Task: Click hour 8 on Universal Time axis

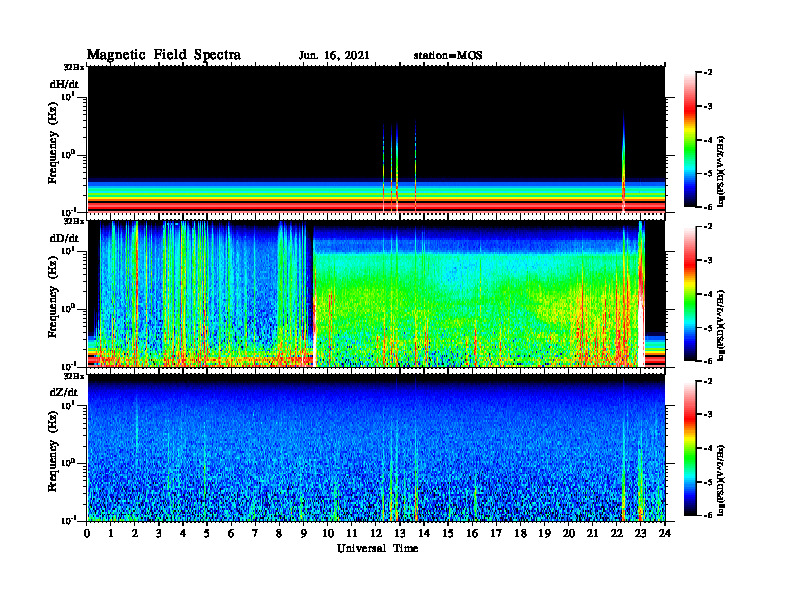Action: tap(279, 534)
